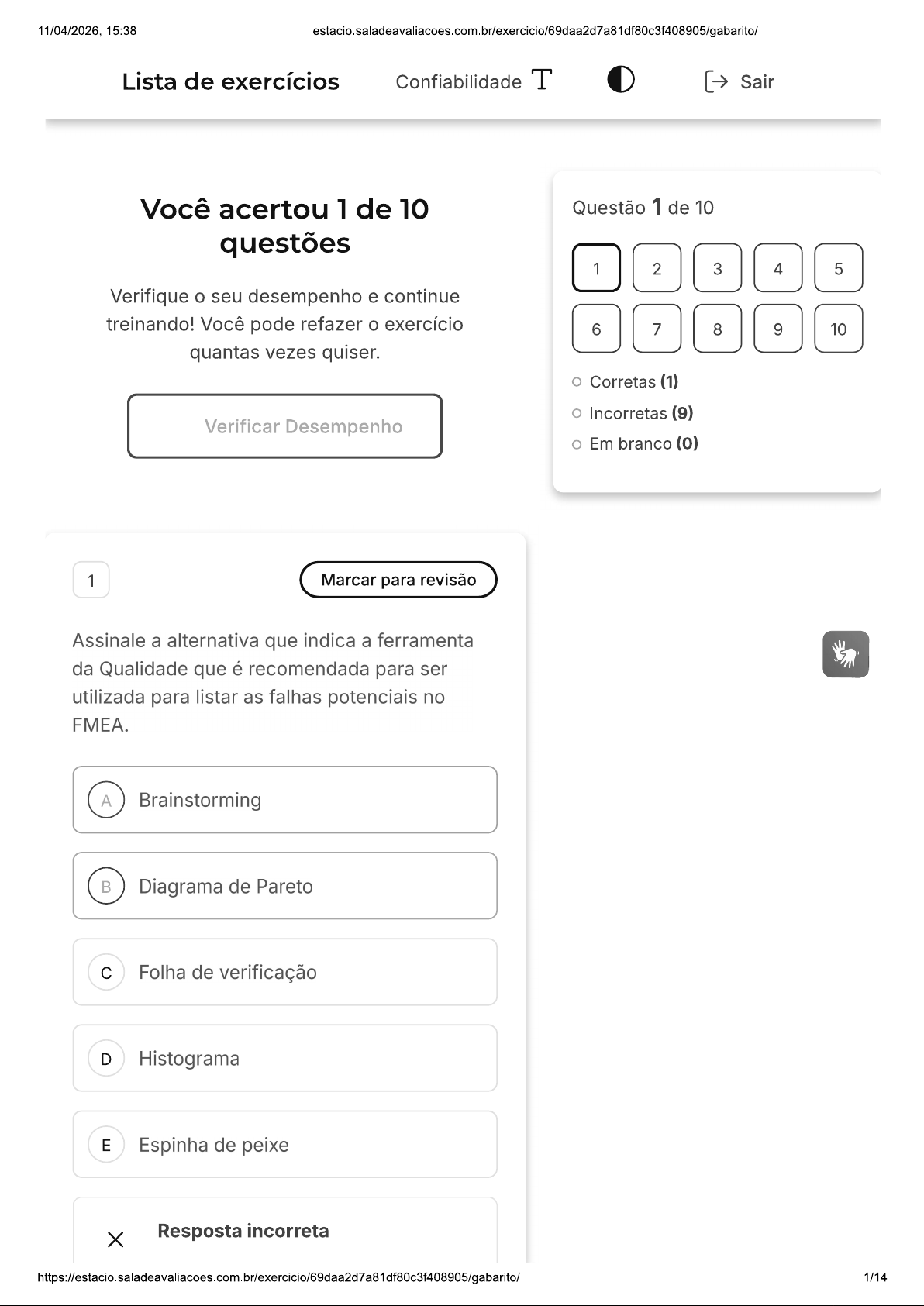Toggle the high contrast mode icon
Viewport: 924px width, 1306px height.
620,80
